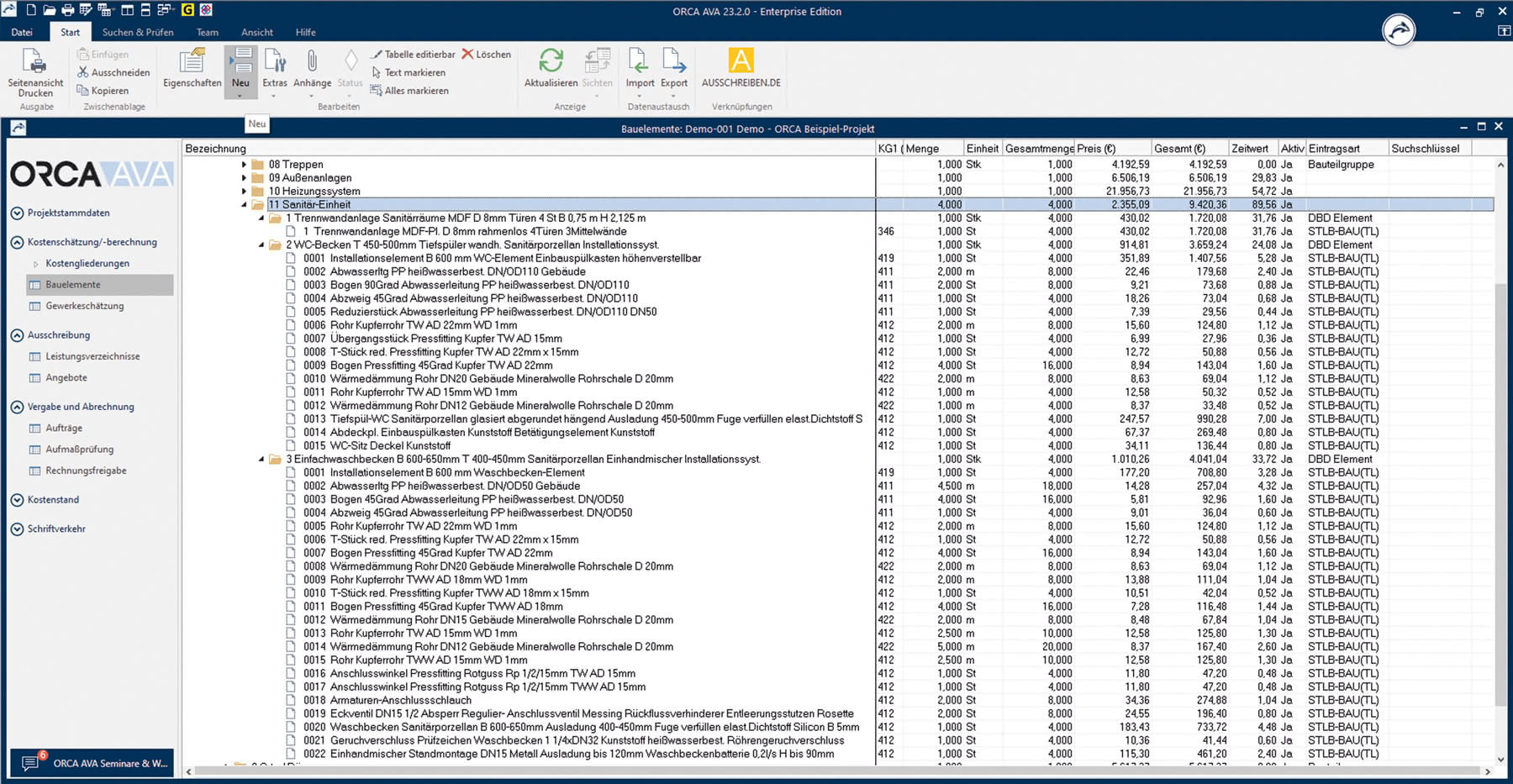Image resolution: width=1513 pixels, height=784 pixels.
Task: Switch to Suchen & Prüfen tab
Action: (138, 32)
